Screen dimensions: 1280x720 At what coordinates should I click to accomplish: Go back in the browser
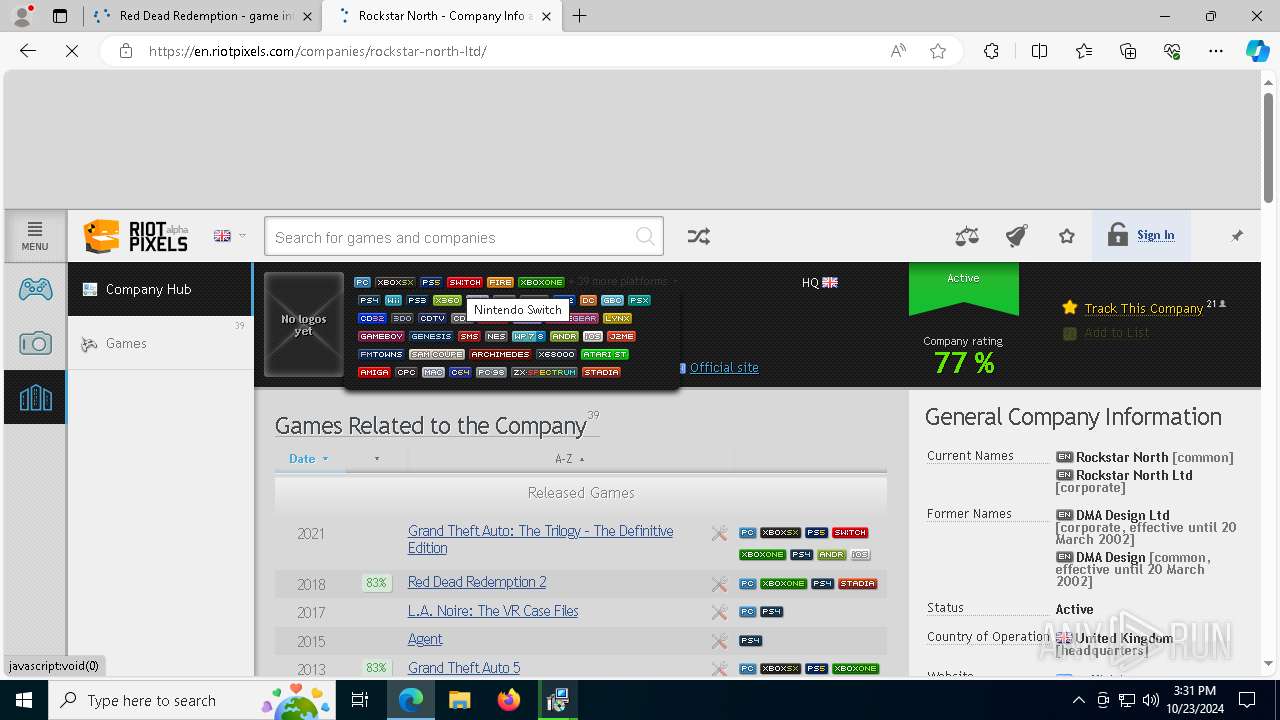28,51
